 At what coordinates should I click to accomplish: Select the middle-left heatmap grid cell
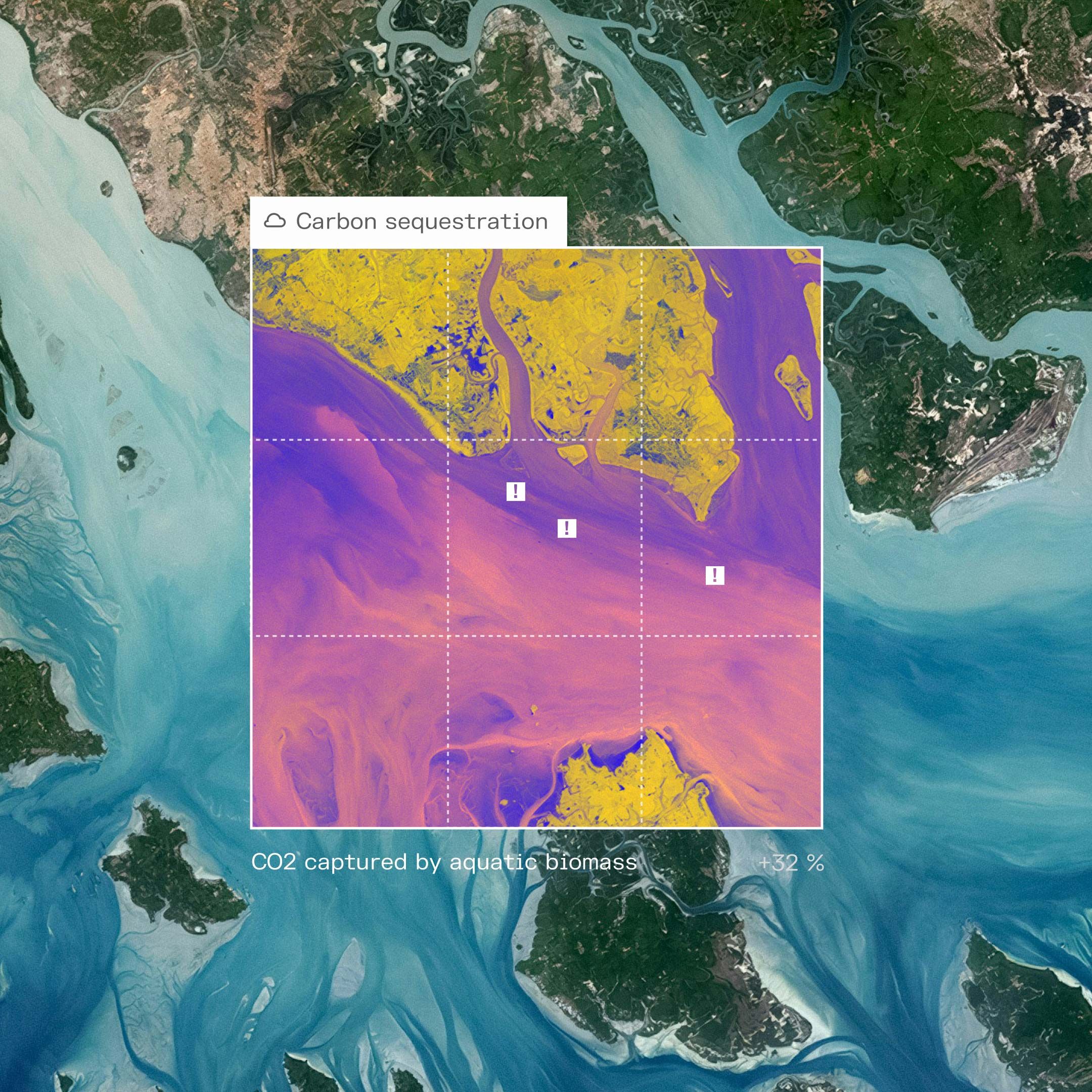pos(350,537)
